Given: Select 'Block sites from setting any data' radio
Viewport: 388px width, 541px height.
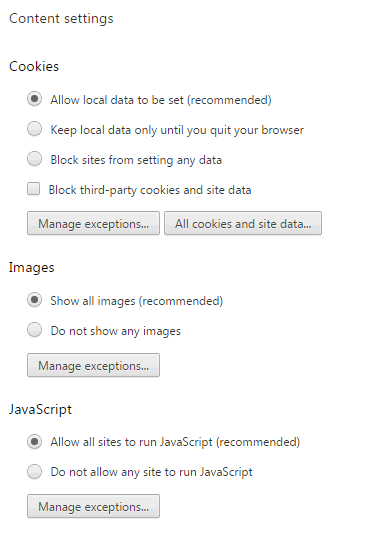Looking at the screenshot, I should point(34,159).
